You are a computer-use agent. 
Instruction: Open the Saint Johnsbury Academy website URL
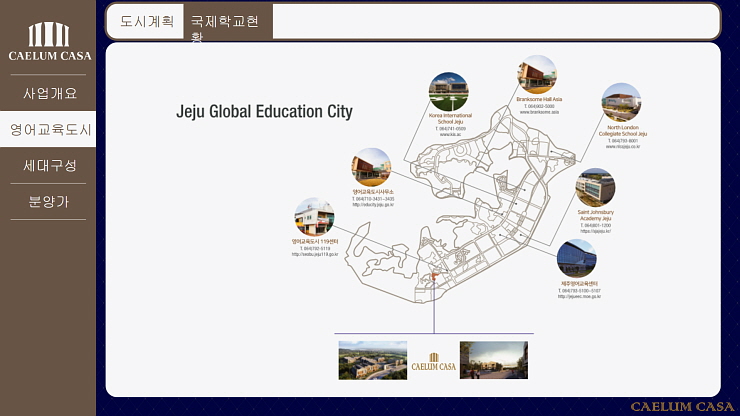tap(596, 231)
